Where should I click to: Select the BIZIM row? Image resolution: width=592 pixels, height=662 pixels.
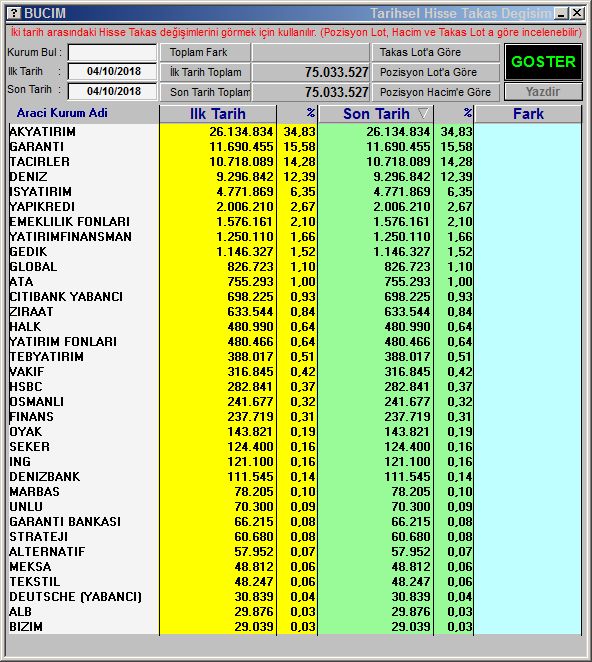point(295,627)
